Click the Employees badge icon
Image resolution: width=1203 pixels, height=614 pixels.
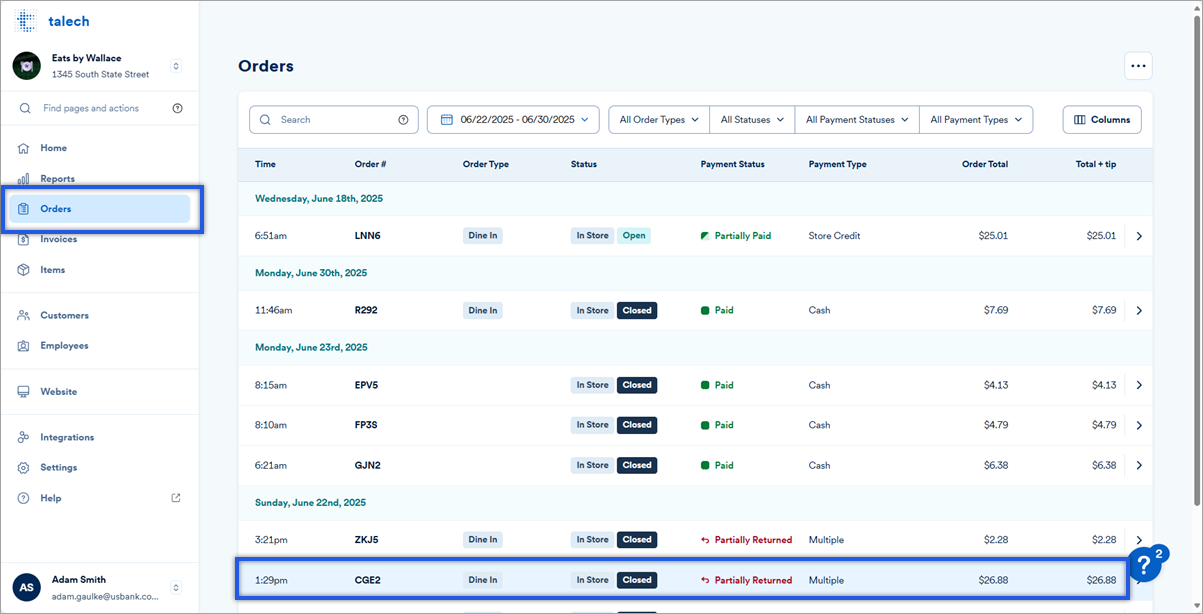pos(23,345)
